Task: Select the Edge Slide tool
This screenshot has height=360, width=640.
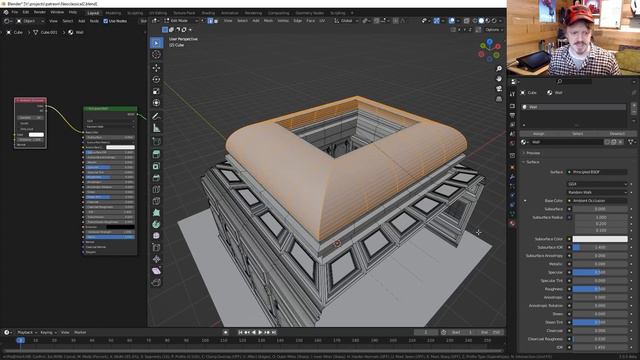Action: pyautogui.click(x=156, y=247)
